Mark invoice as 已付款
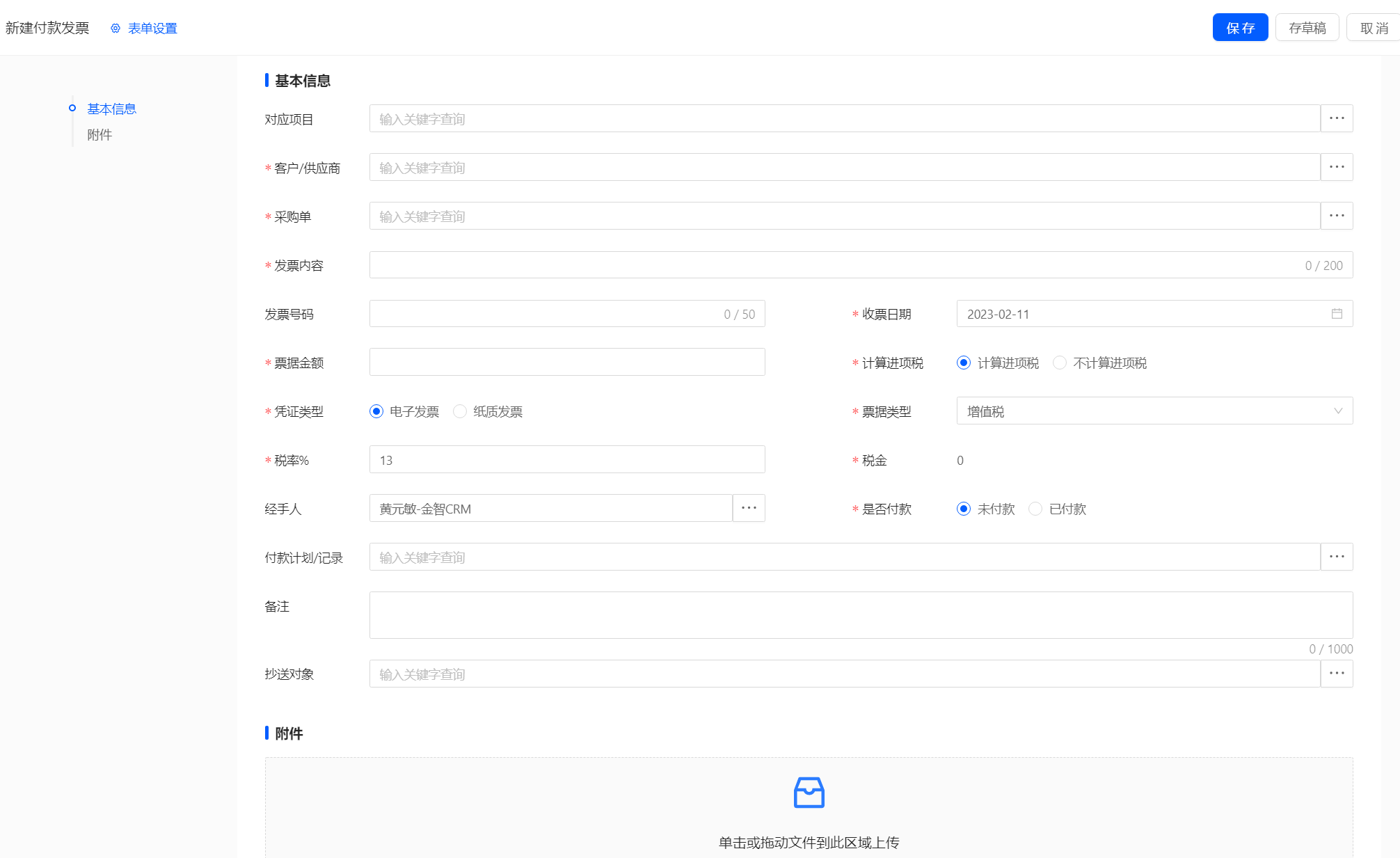 [1035, 509]
